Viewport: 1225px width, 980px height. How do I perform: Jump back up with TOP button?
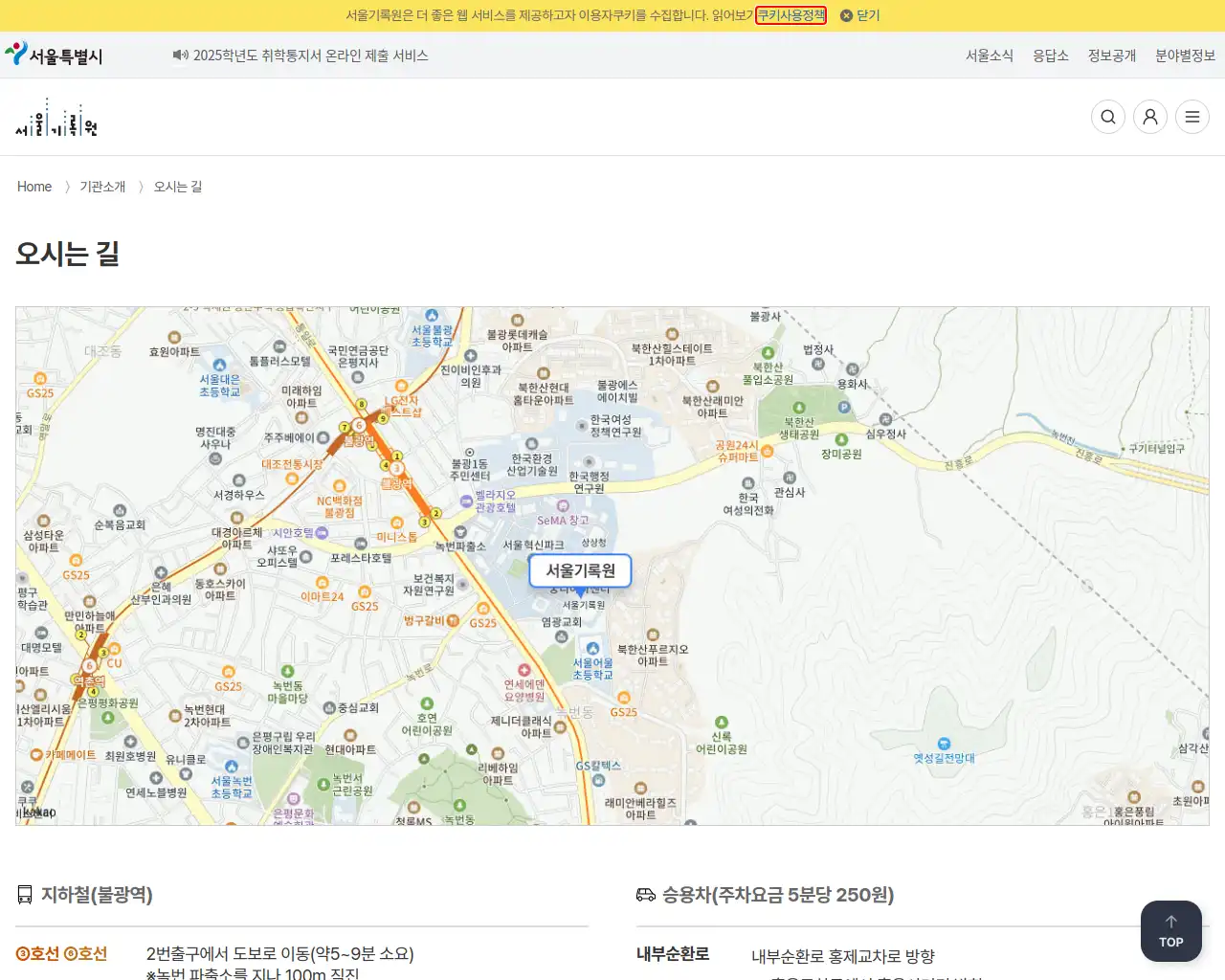click(1171, 931)
